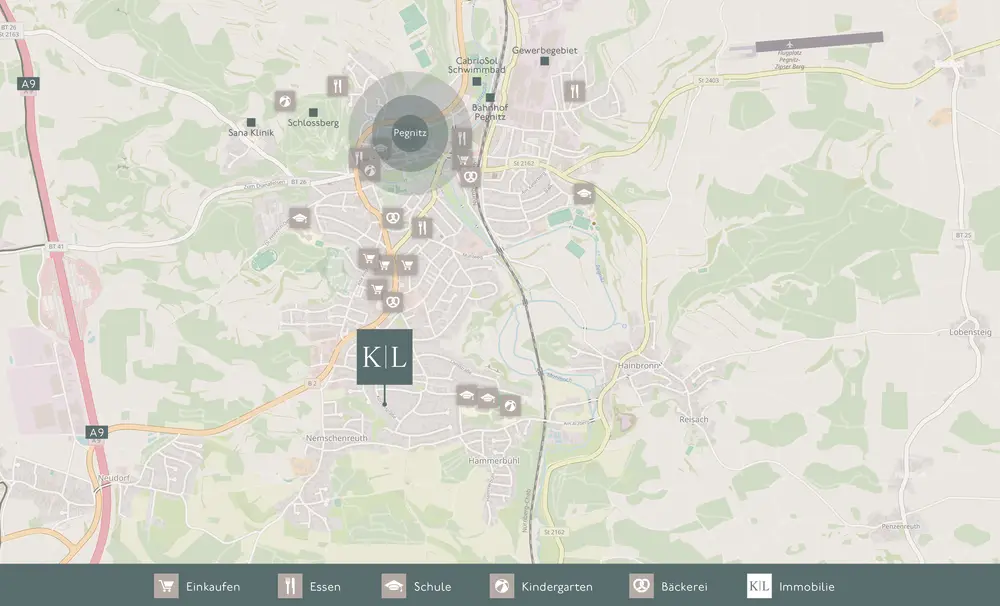Click the Schlossberg square marker
This screenshot has height=606, width=1000.
click(x=313, y=112)
